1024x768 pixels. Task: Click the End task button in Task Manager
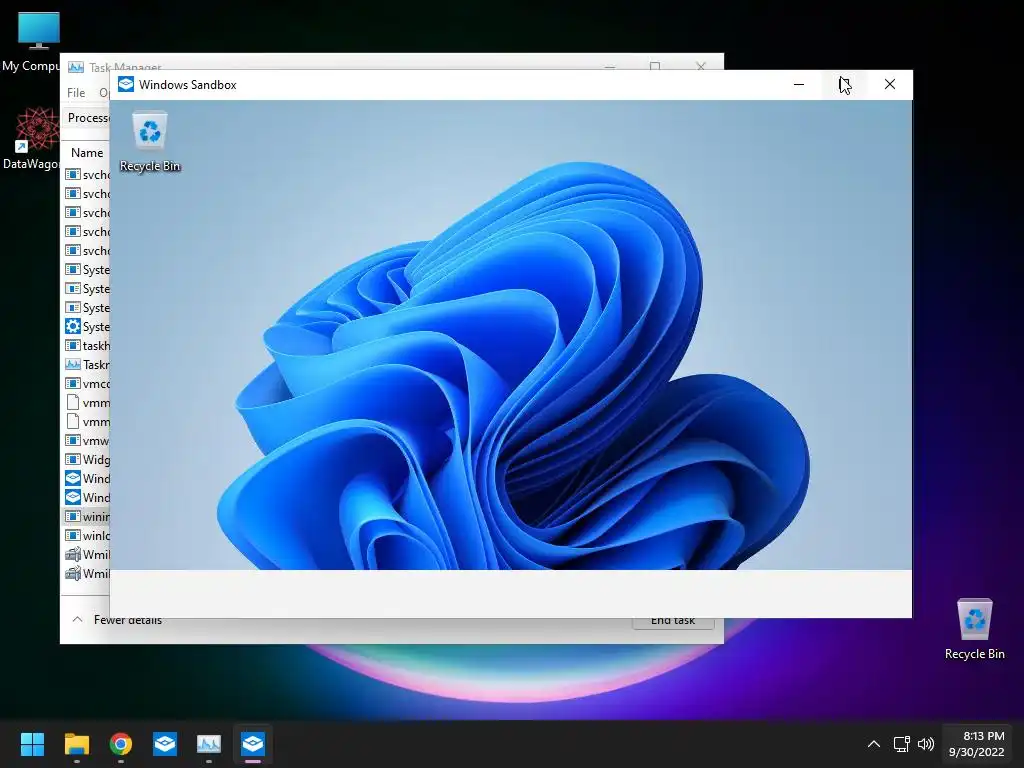click(673, 621)
